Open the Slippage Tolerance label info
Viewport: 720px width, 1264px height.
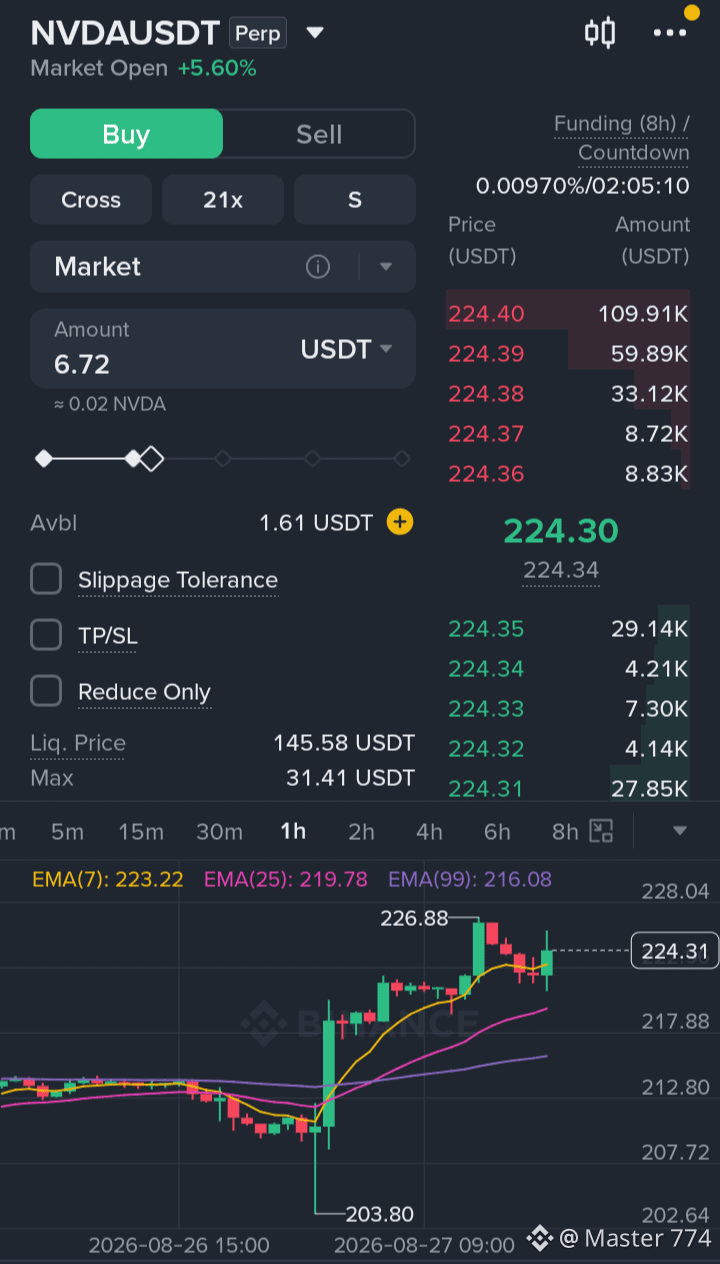[178, 580]
